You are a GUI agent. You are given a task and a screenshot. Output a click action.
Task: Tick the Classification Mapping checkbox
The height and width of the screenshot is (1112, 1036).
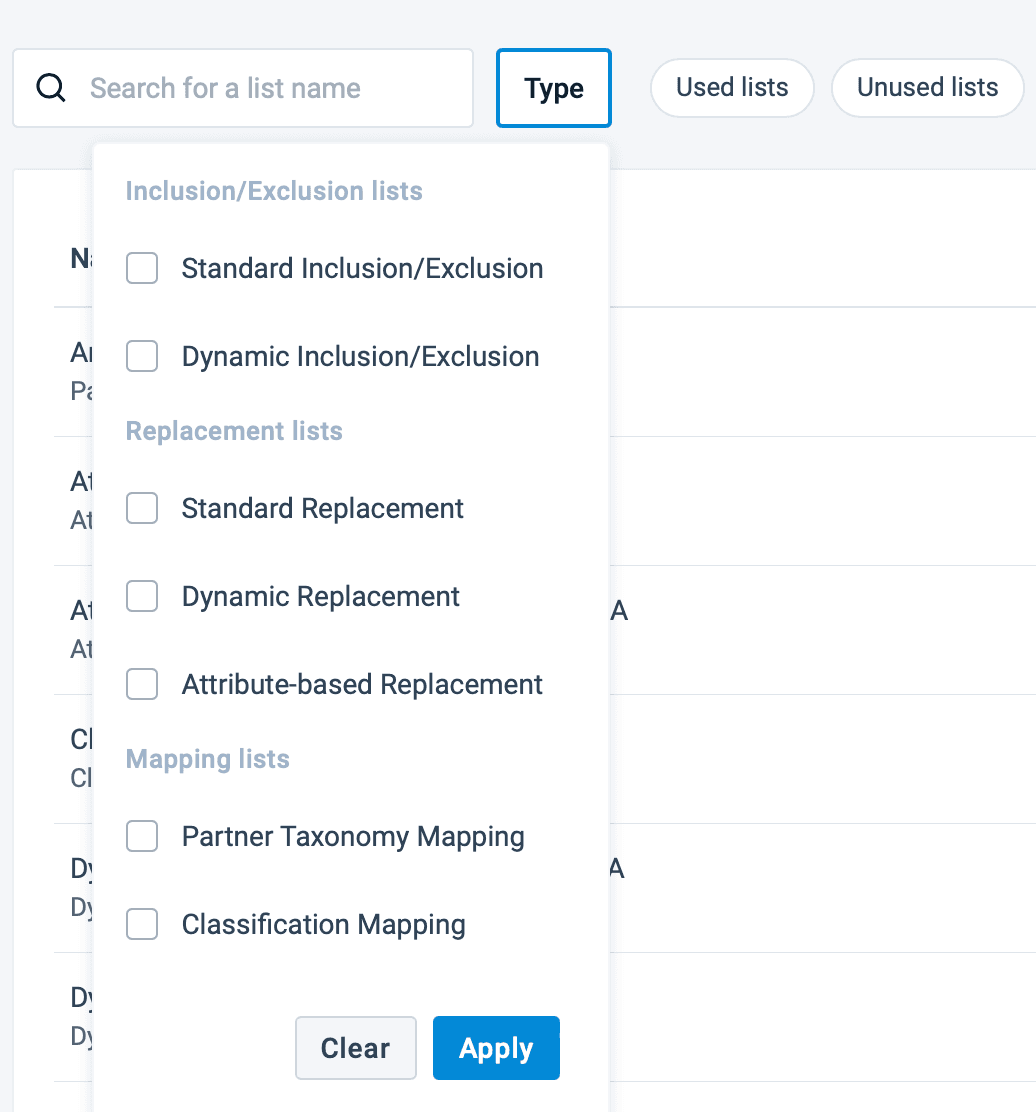coord(142,924)
